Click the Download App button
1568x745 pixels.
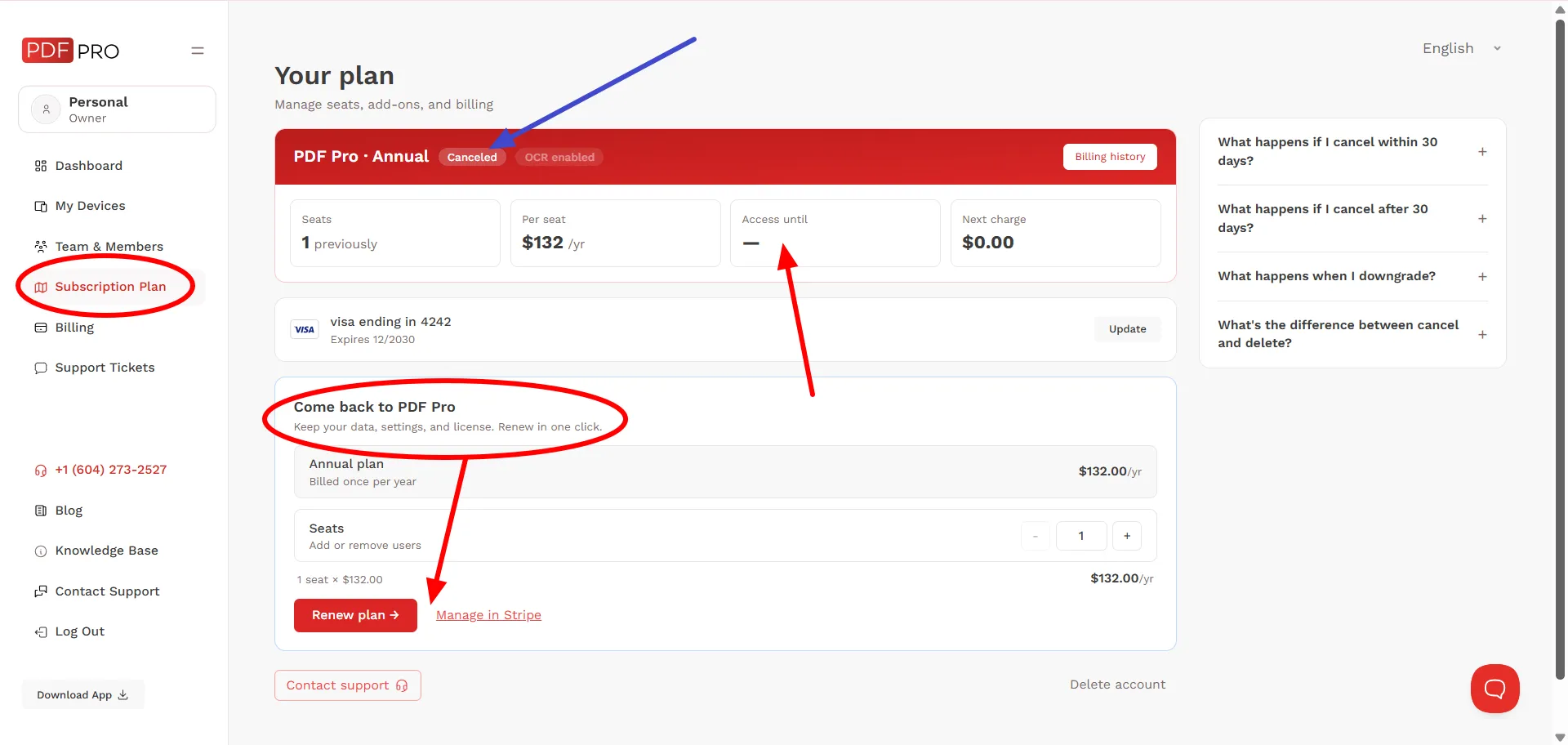pos(82,695)
